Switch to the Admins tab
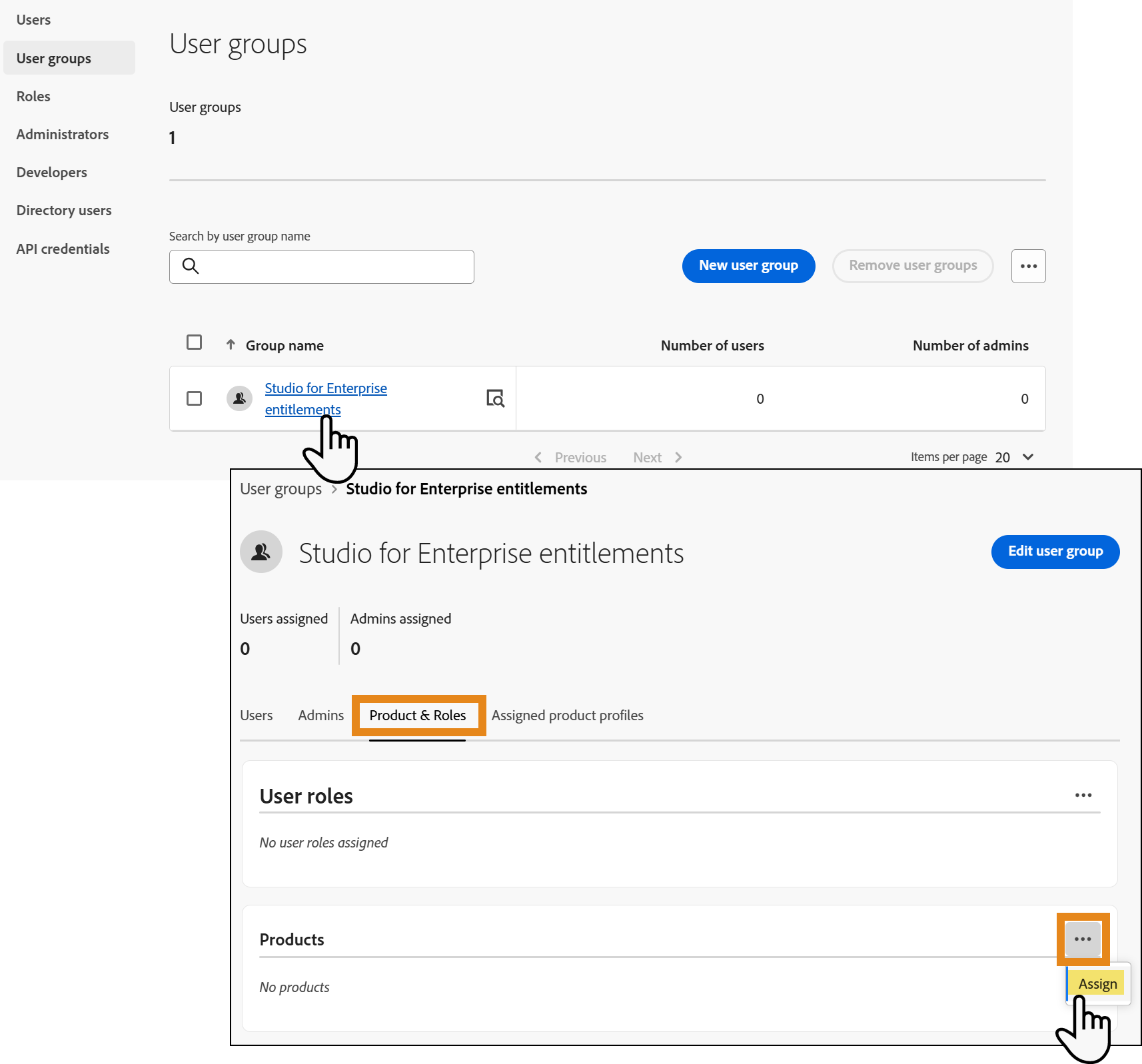This screenshot has height=1064, width=1142. (321, 716)
